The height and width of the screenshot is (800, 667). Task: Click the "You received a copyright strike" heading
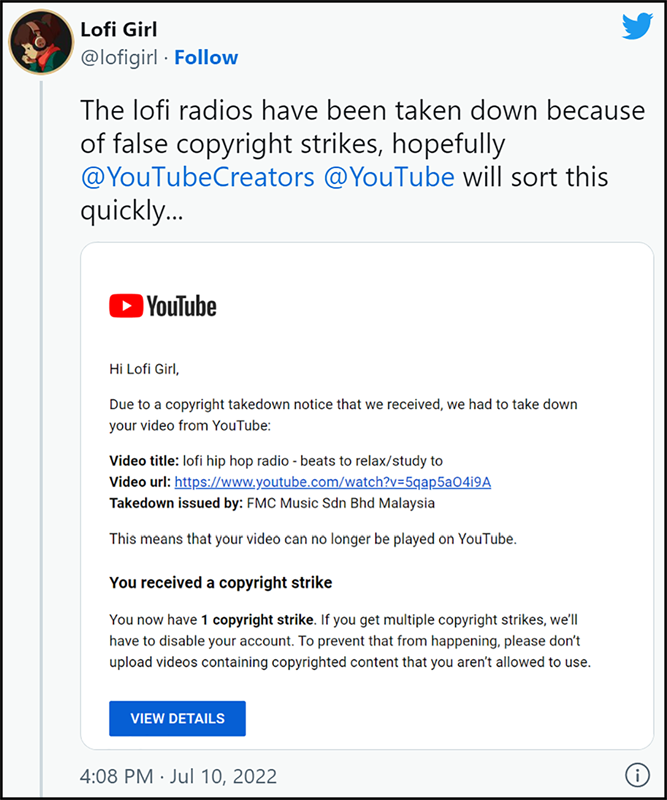220,582
